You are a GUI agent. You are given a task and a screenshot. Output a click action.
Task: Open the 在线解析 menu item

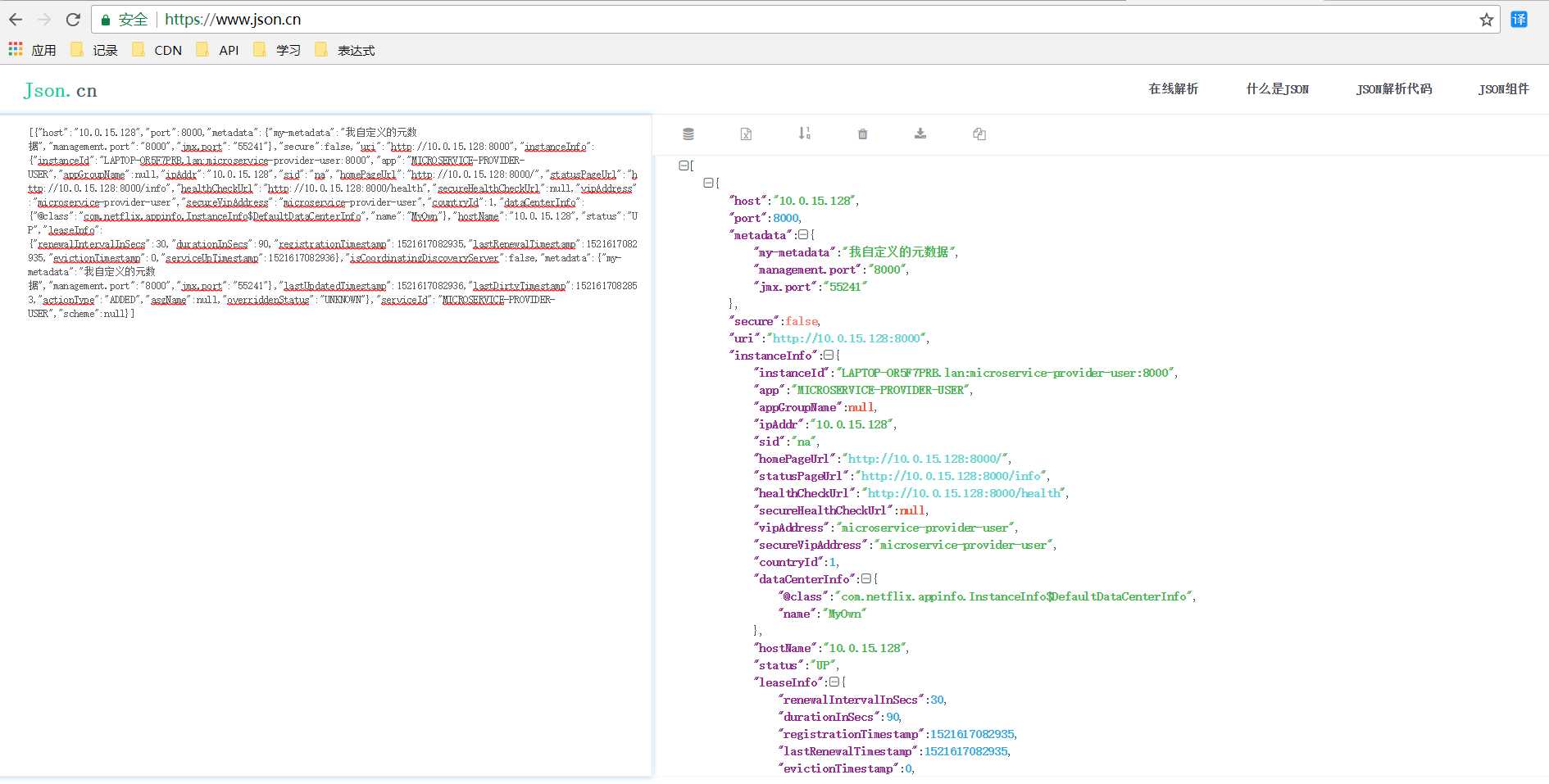(x=1173, y=89)
